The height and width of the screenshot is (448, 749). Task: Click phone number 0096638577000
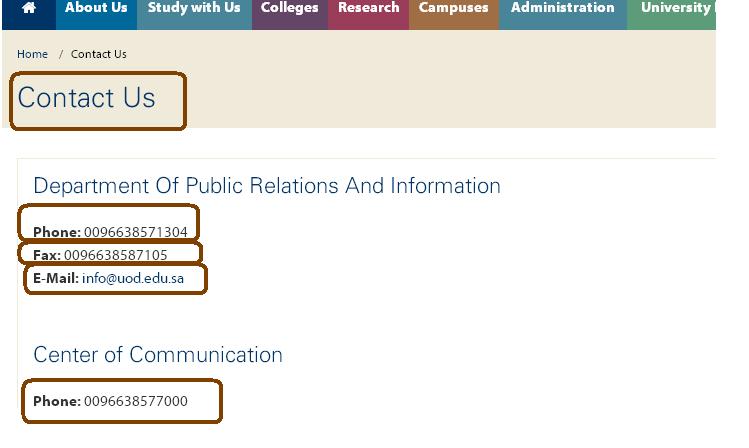pos(135,401)
